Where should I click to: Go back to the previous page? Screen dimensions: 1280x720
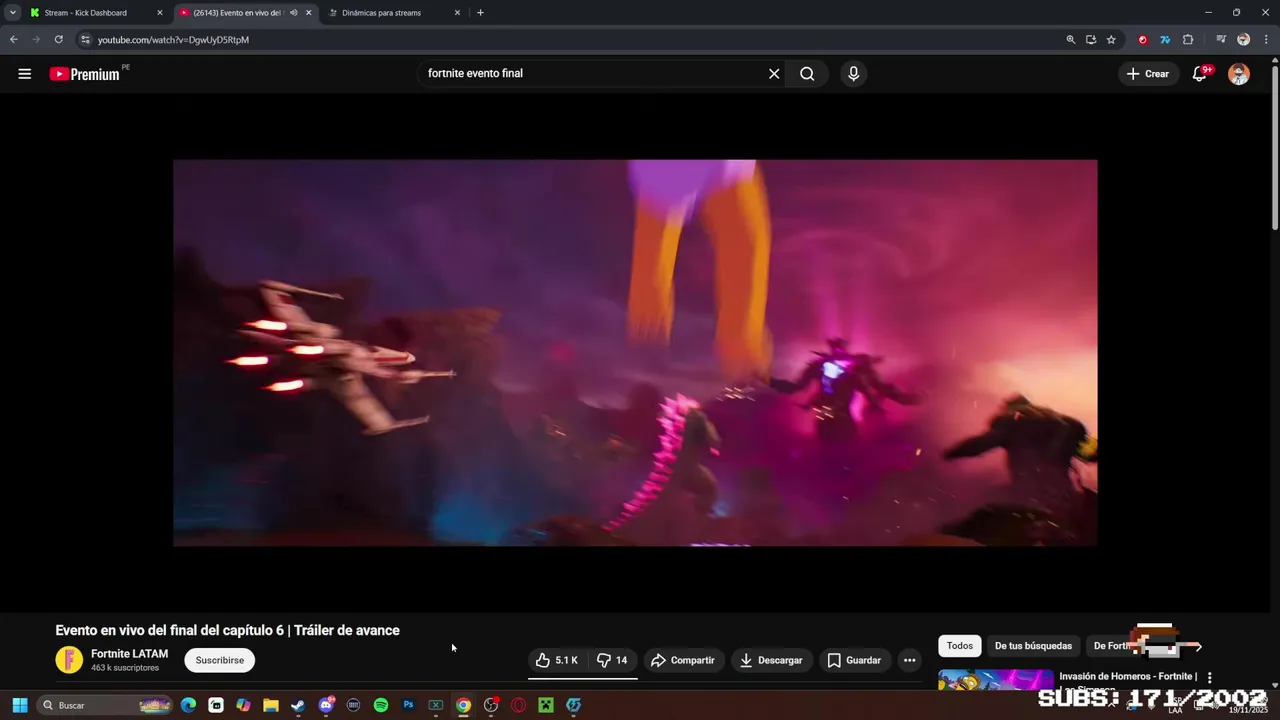(13, 40)
